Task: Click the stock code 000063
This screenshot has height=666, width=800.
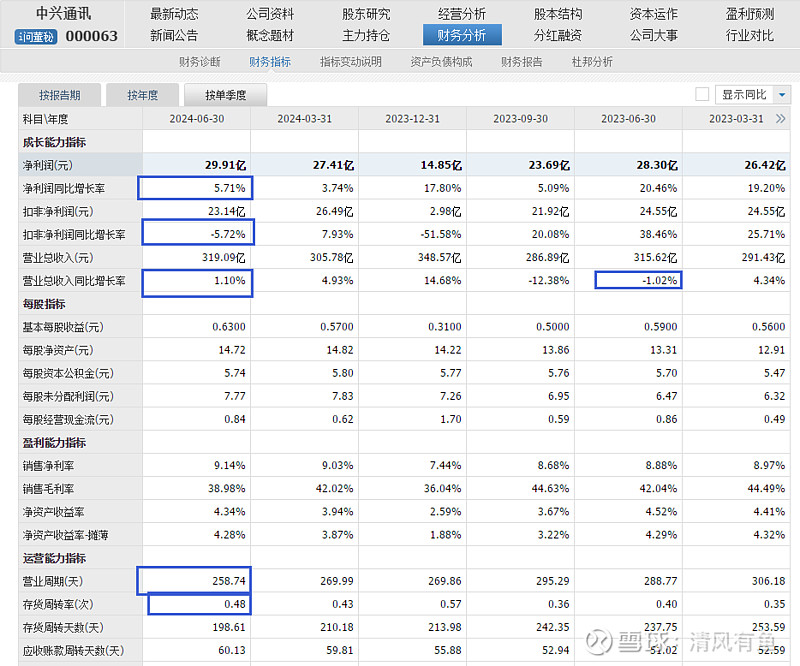Action: (x=91, y=36)
